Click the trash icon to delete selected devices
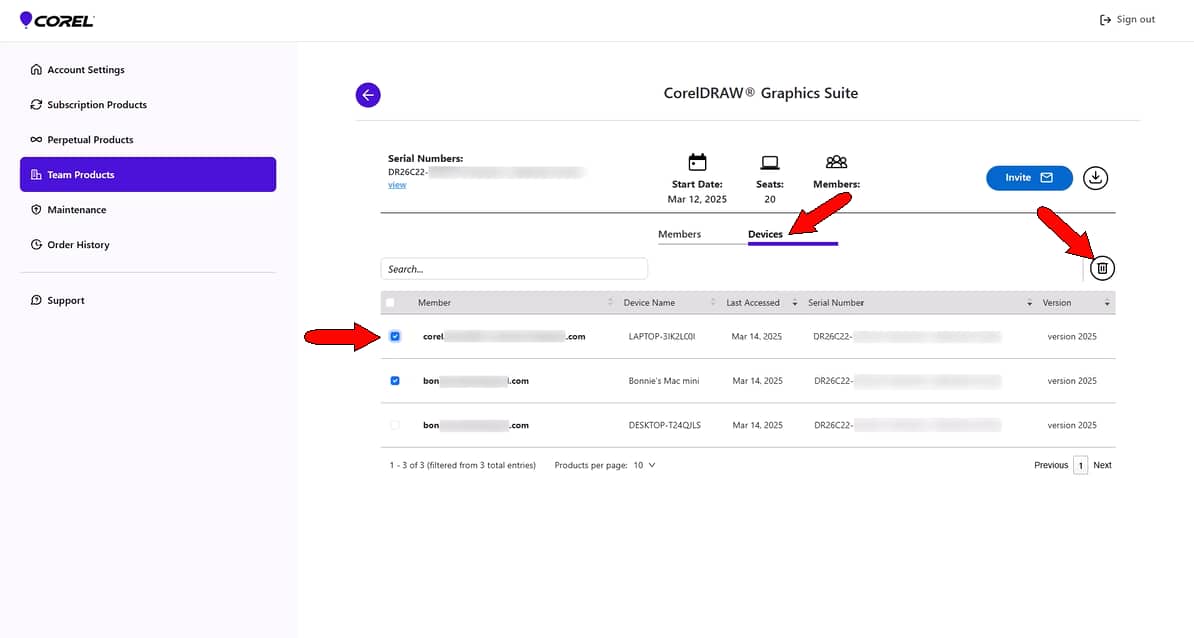Image resolution: width=1194 pixels, height=638 pixels. (x=1102, y=268)
